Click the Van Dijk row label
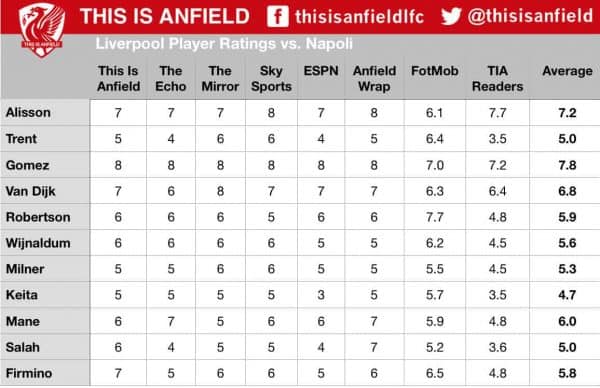 pos(31,191)
